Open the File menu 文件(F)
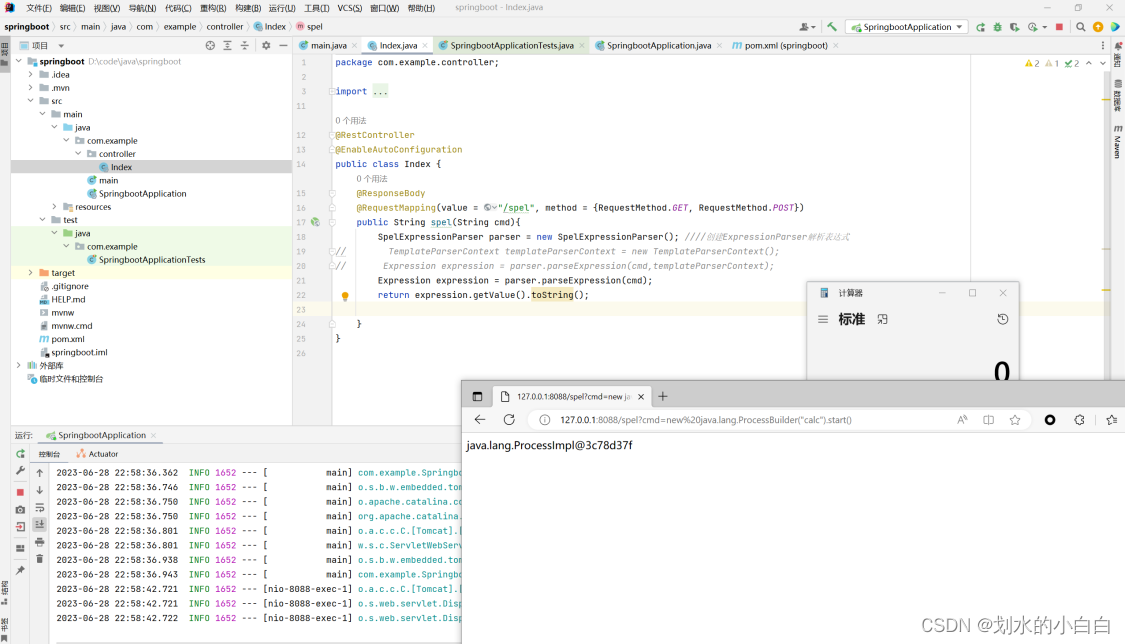The image size is (1125, 644). point(39,8)
